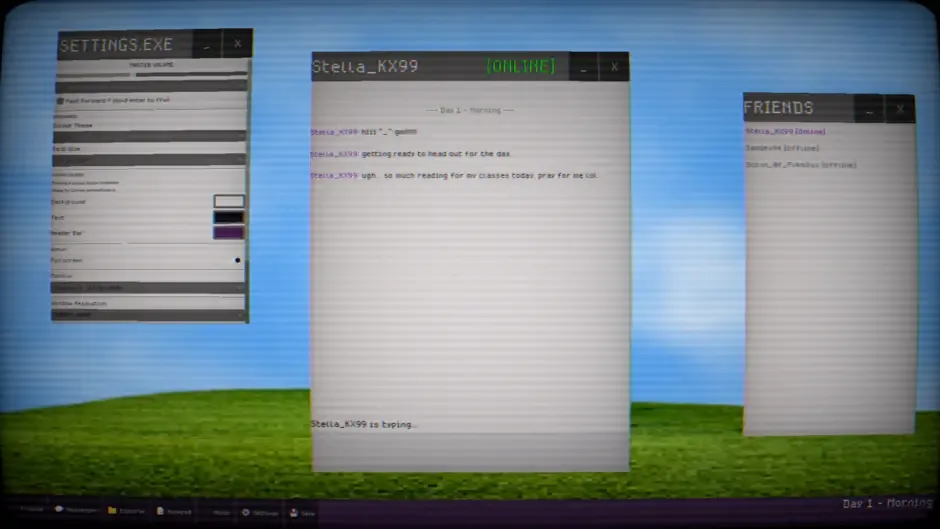Open the Colour Theme dropdown
Viewport: 940px width, 529px height.
149,136
